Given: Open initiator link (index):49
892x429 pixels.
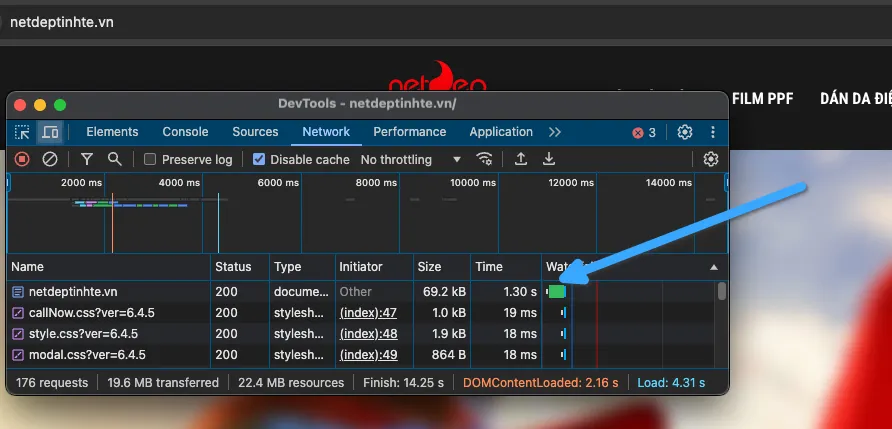Looking at the screenshot, I should pyautogui.click(x=368, y=355).
